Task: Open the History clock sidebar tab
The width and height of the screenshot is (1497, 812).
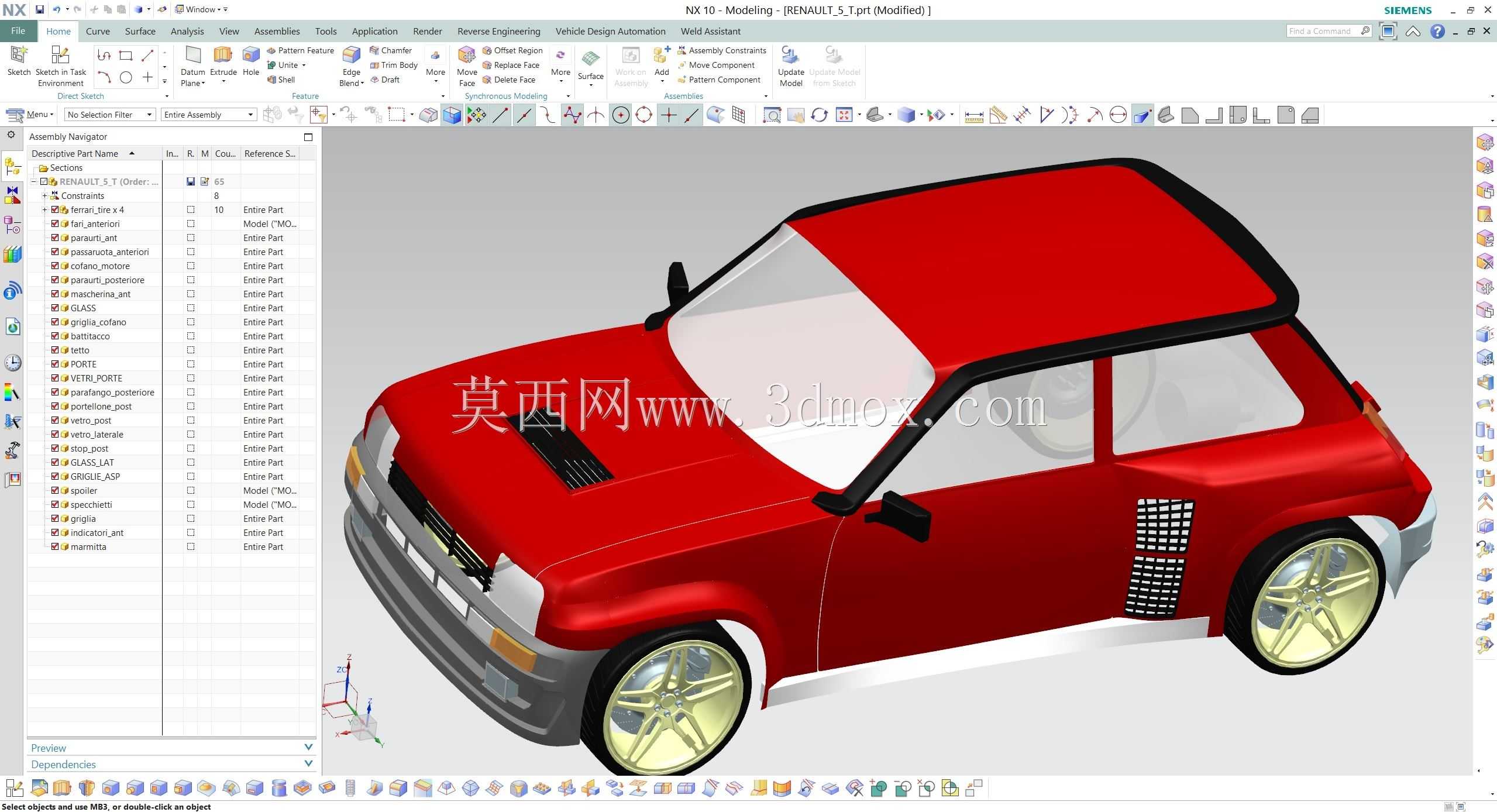Action: point(12,363)
